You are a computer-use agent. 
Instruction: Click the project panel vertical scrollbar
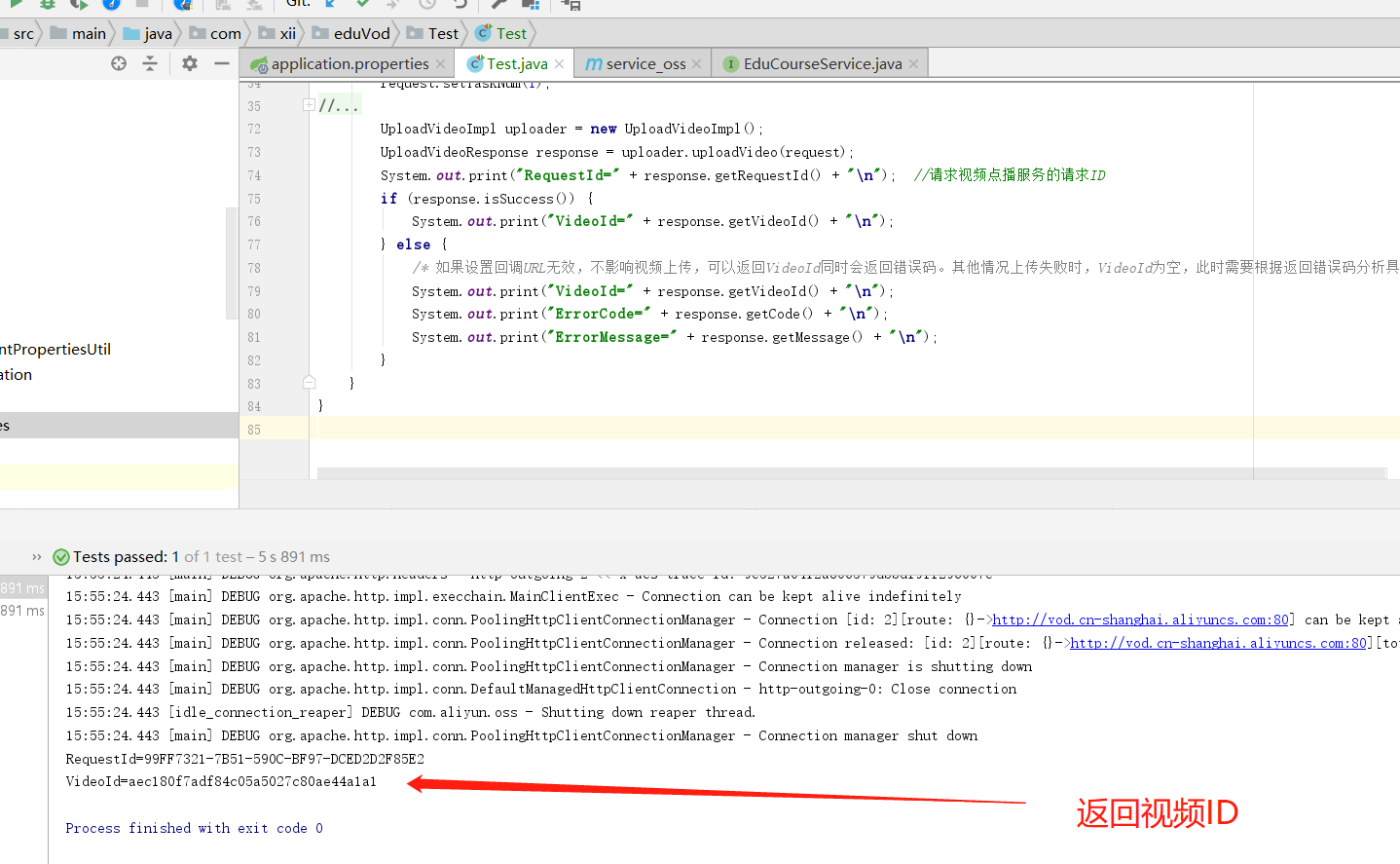point(232,263)
